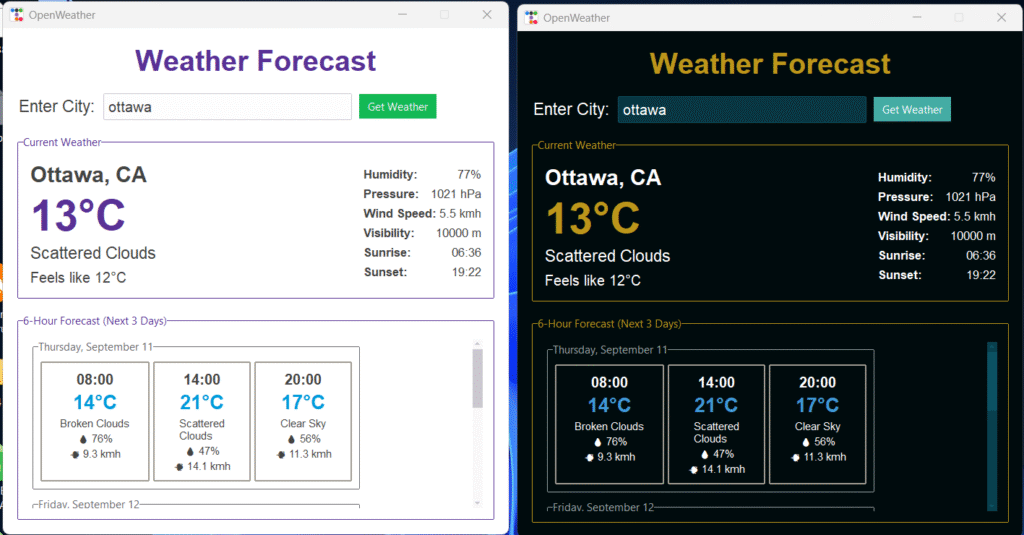
Task: Minimize the dark-themed OpenWeather window
Action: (x=916, y=18)
